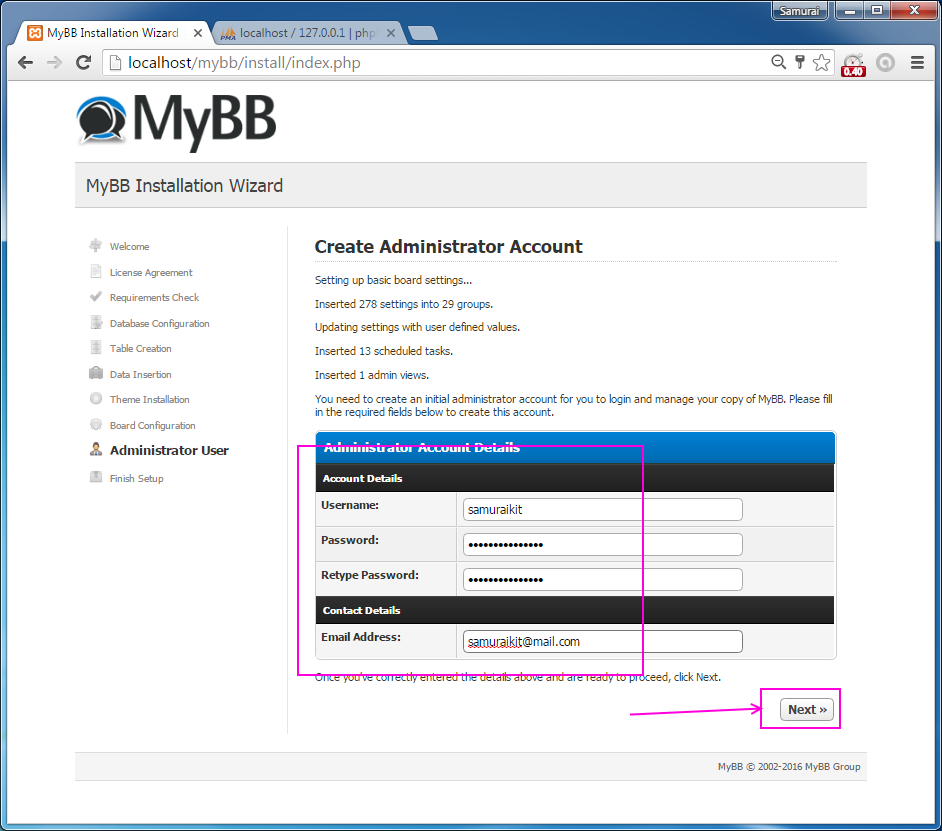Click the Welcome step label
942x831 pixels.
coord(129,246)
